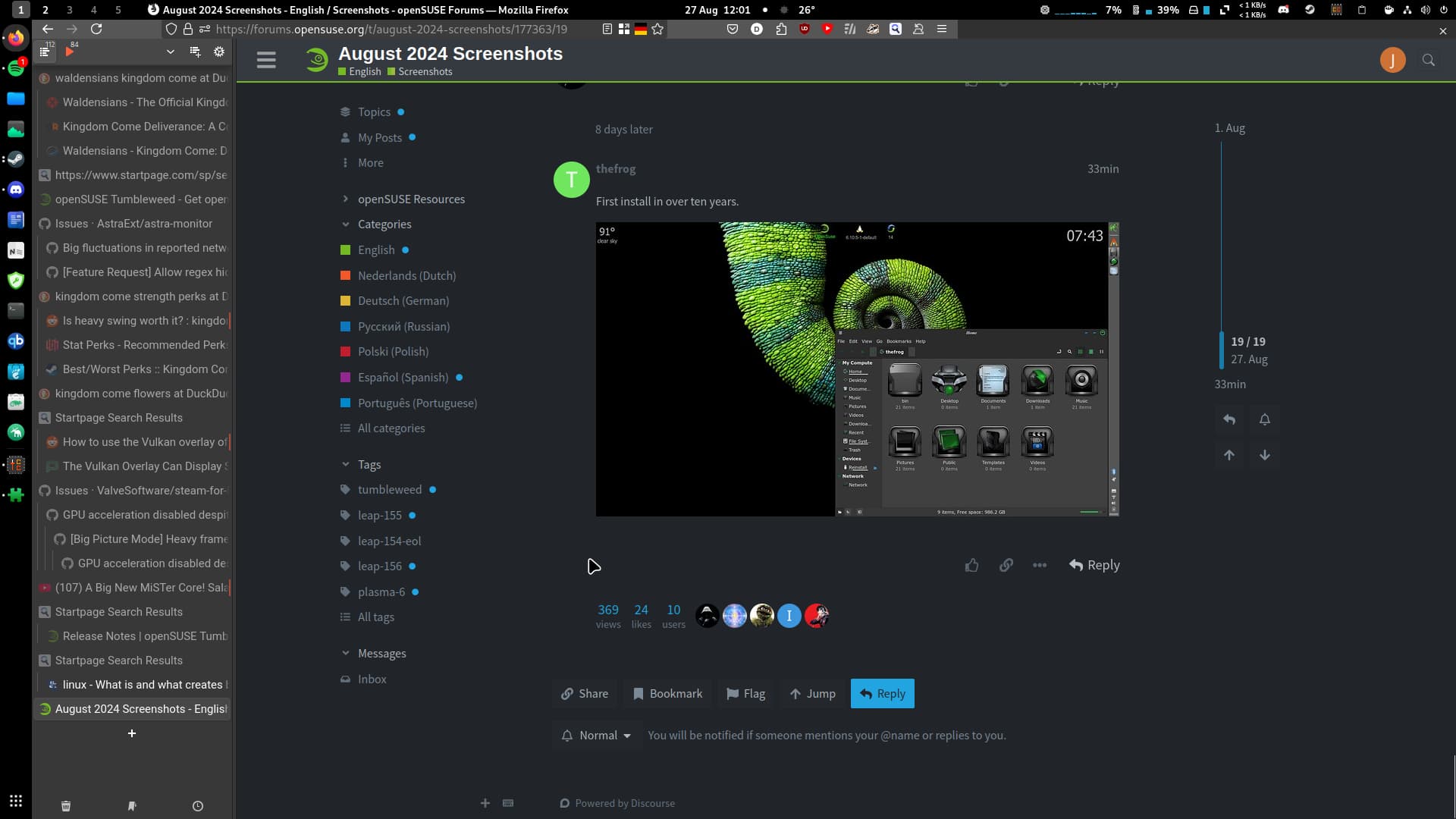1456x819 pixels.
Task: Reload the page in Firefox toolbar
Action: tap(96, 29)
